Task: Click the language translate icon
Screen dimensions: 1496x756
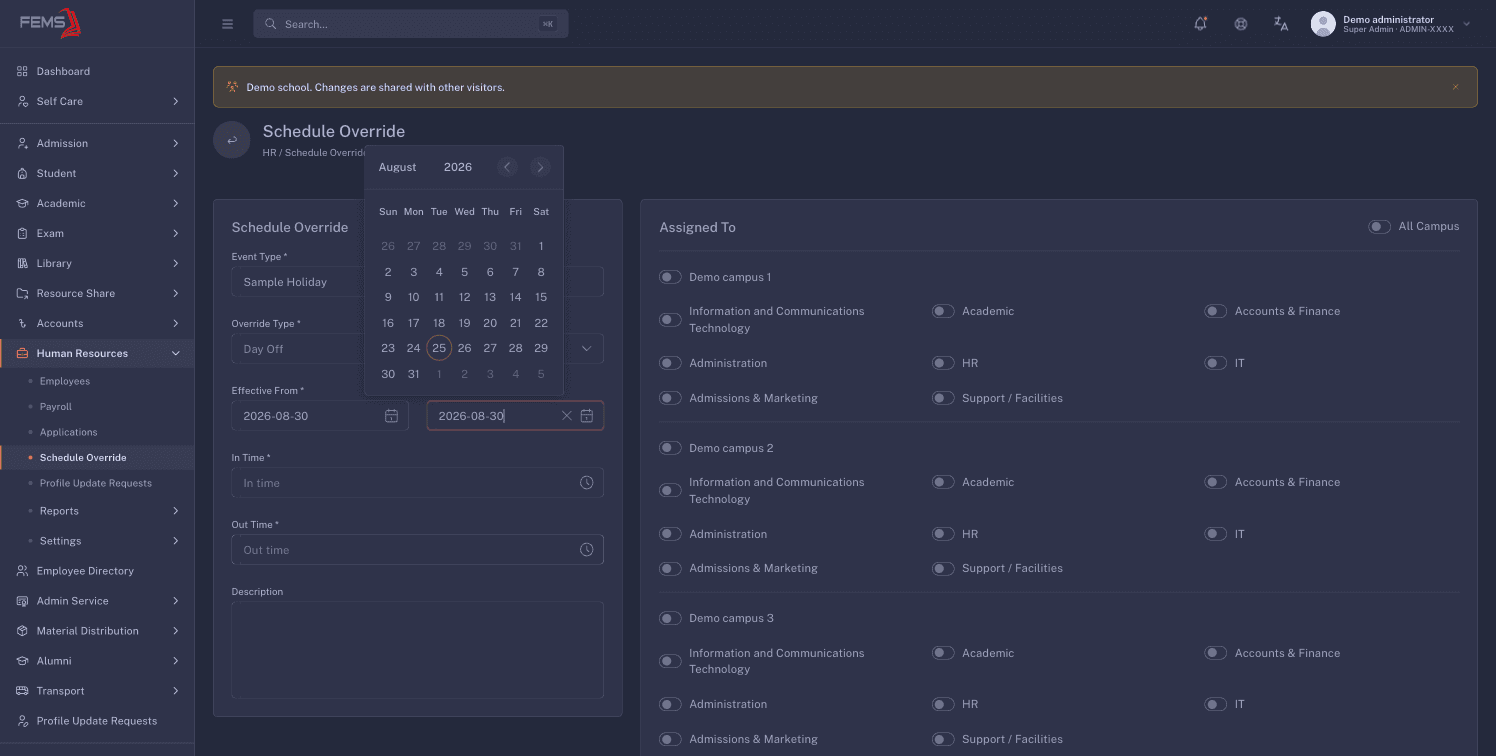Action: click(1281, 24)
